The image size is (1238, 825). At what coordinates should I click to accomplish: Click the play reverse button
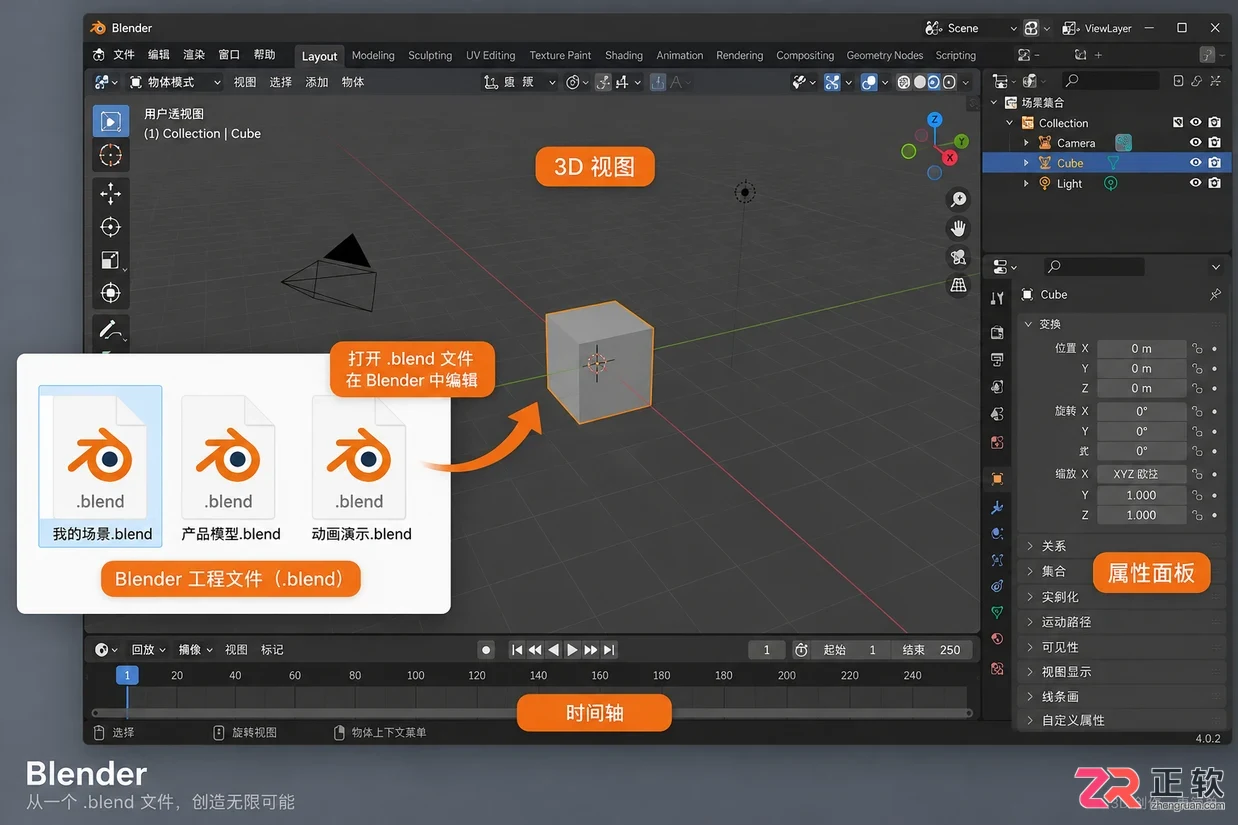point(554,650)
